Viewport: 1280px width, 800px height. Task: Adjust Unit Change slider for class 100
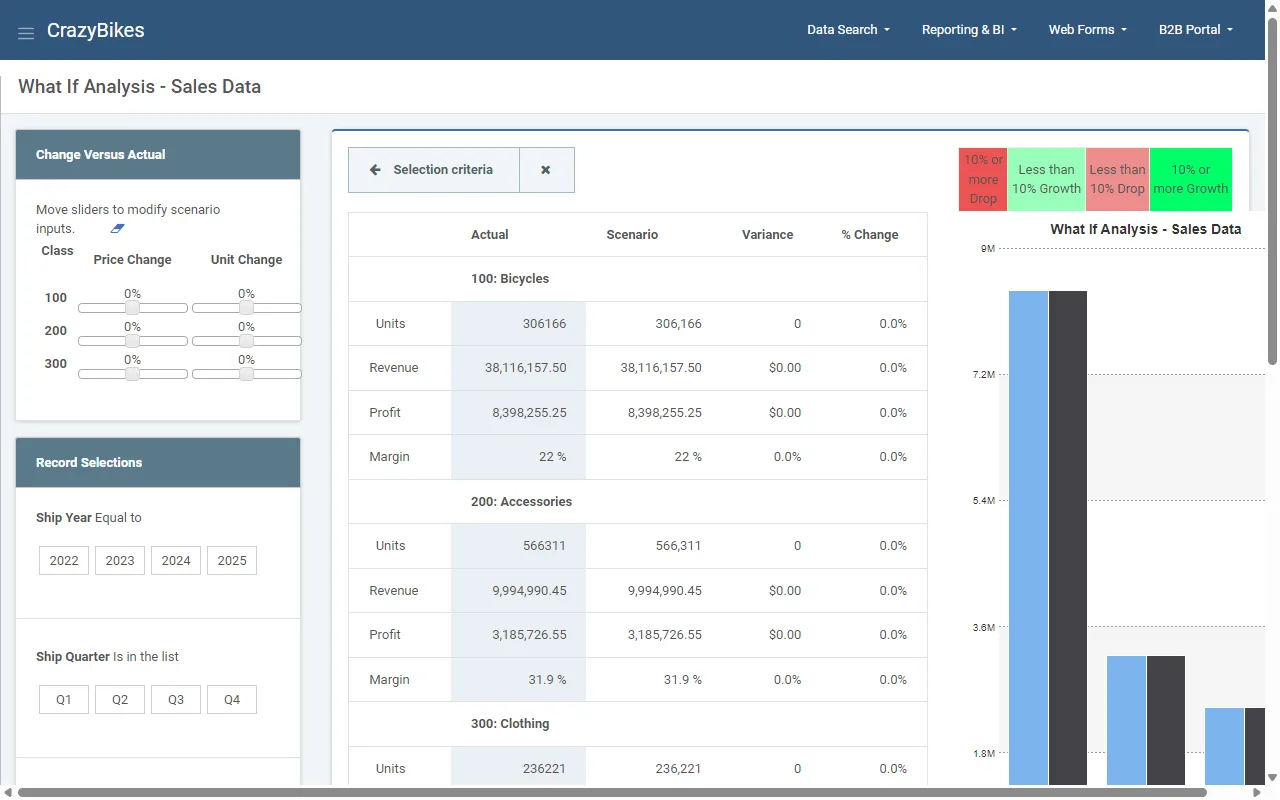[x=247, y=308]
